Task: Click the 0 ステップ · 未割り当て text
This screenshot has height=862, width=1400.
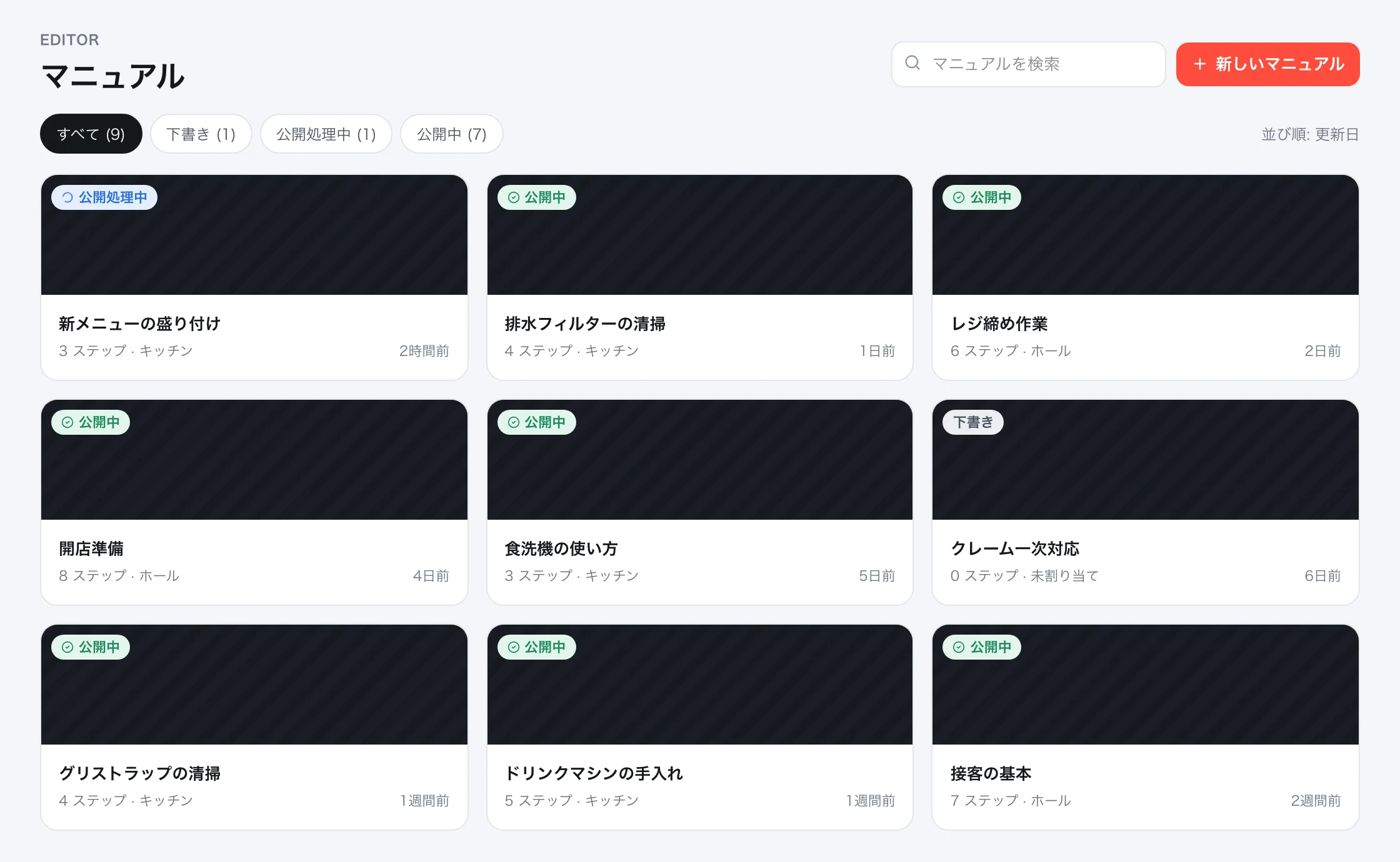Action: (x=1024, y=576)
